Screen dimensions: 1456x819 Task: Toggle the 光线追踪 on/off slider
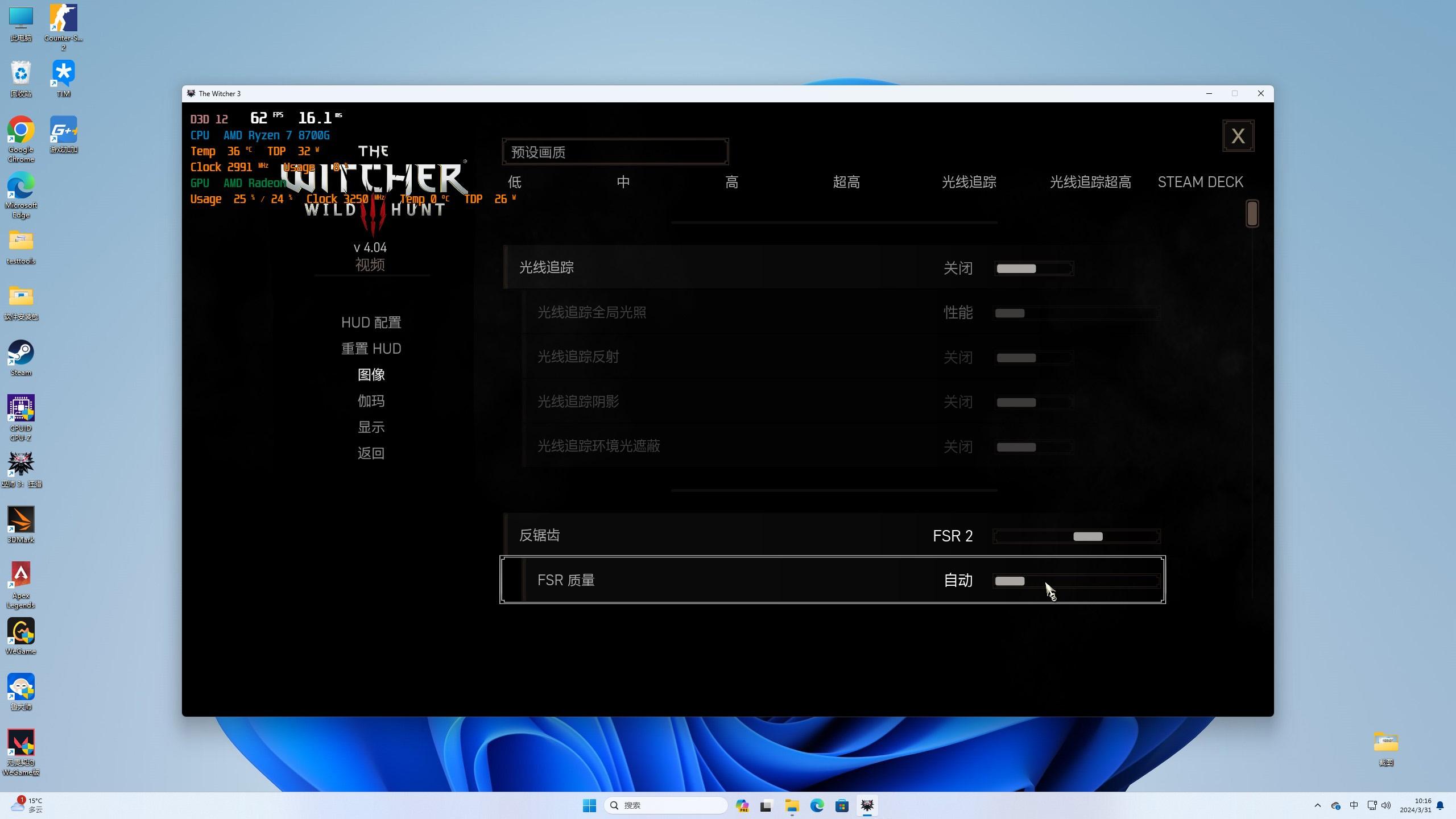[x=1034, y=268]
